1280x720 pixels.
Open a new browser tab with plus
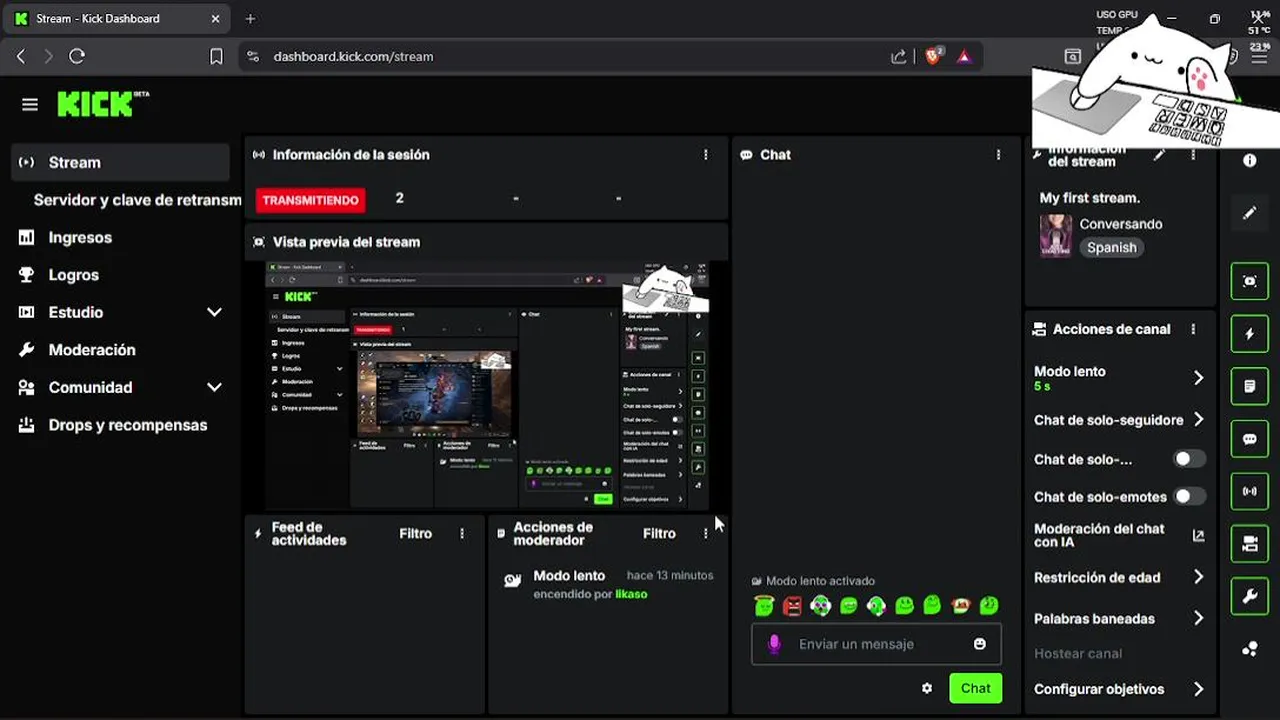click(x=250, y=19)
